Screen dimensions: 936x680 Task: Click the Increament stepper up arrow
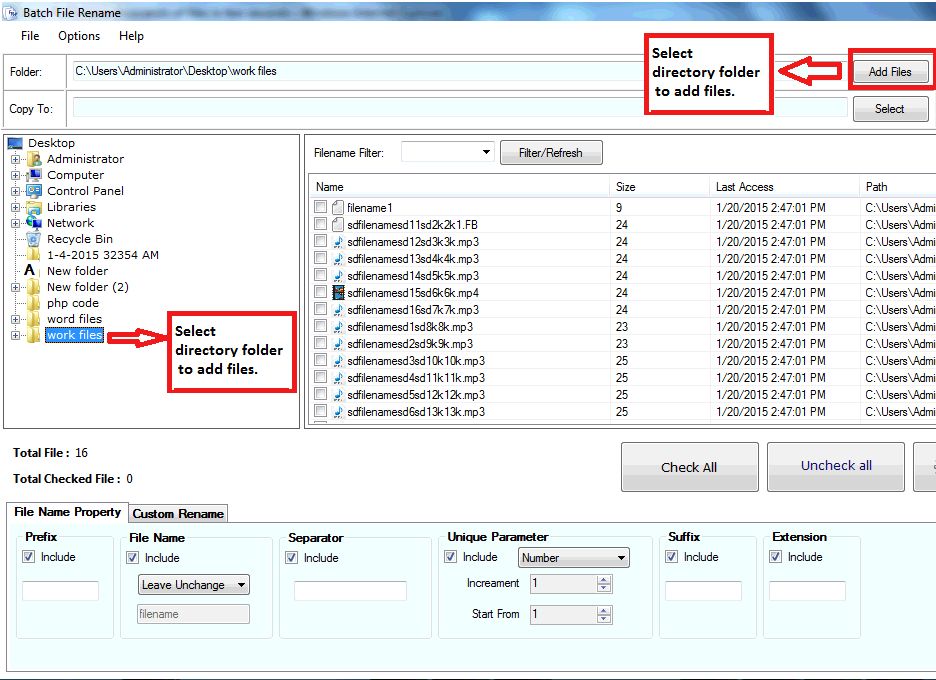(604, 579)
